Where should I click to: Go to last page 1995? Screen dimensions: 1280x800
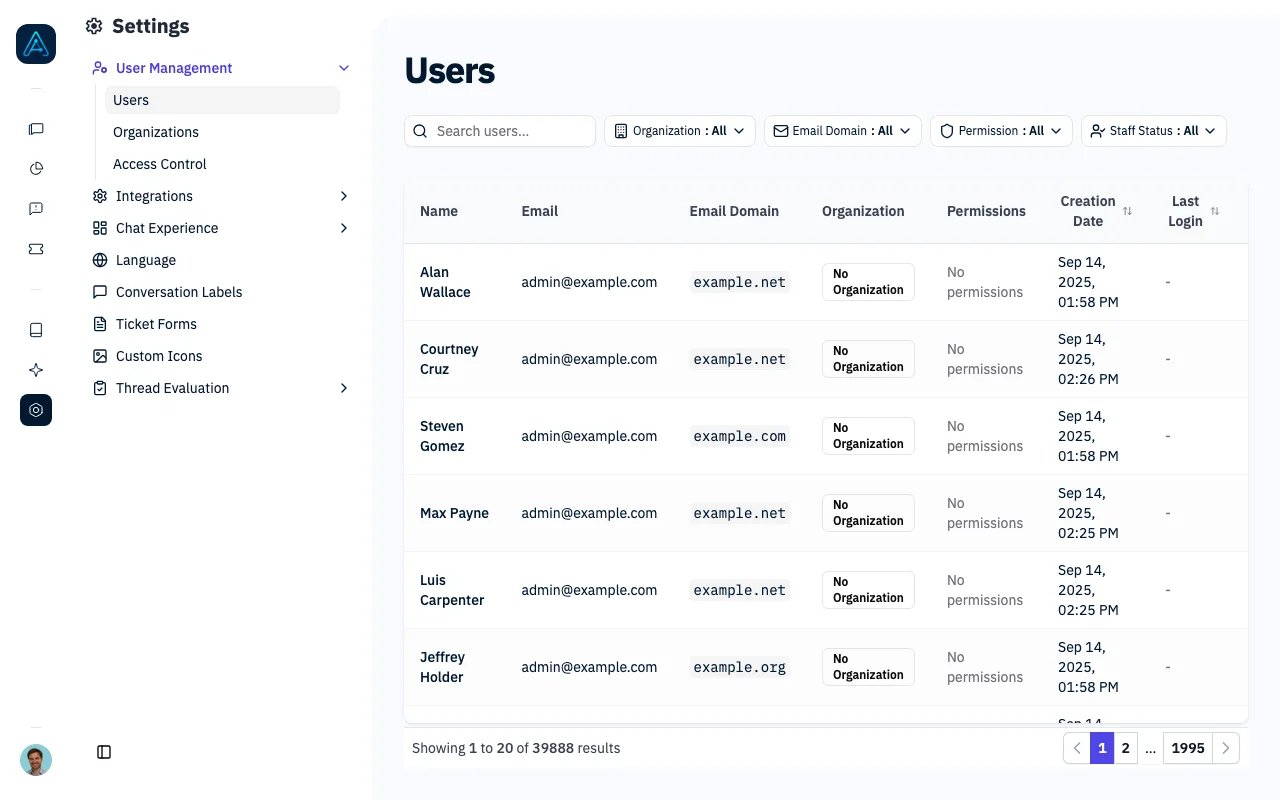click(1188, 748)
